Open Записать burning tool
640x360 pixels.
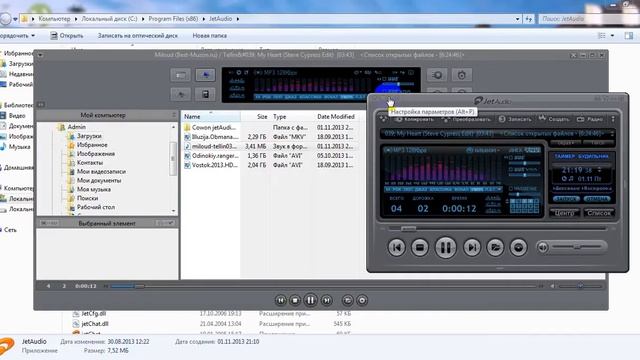click(x=515, y=119)
